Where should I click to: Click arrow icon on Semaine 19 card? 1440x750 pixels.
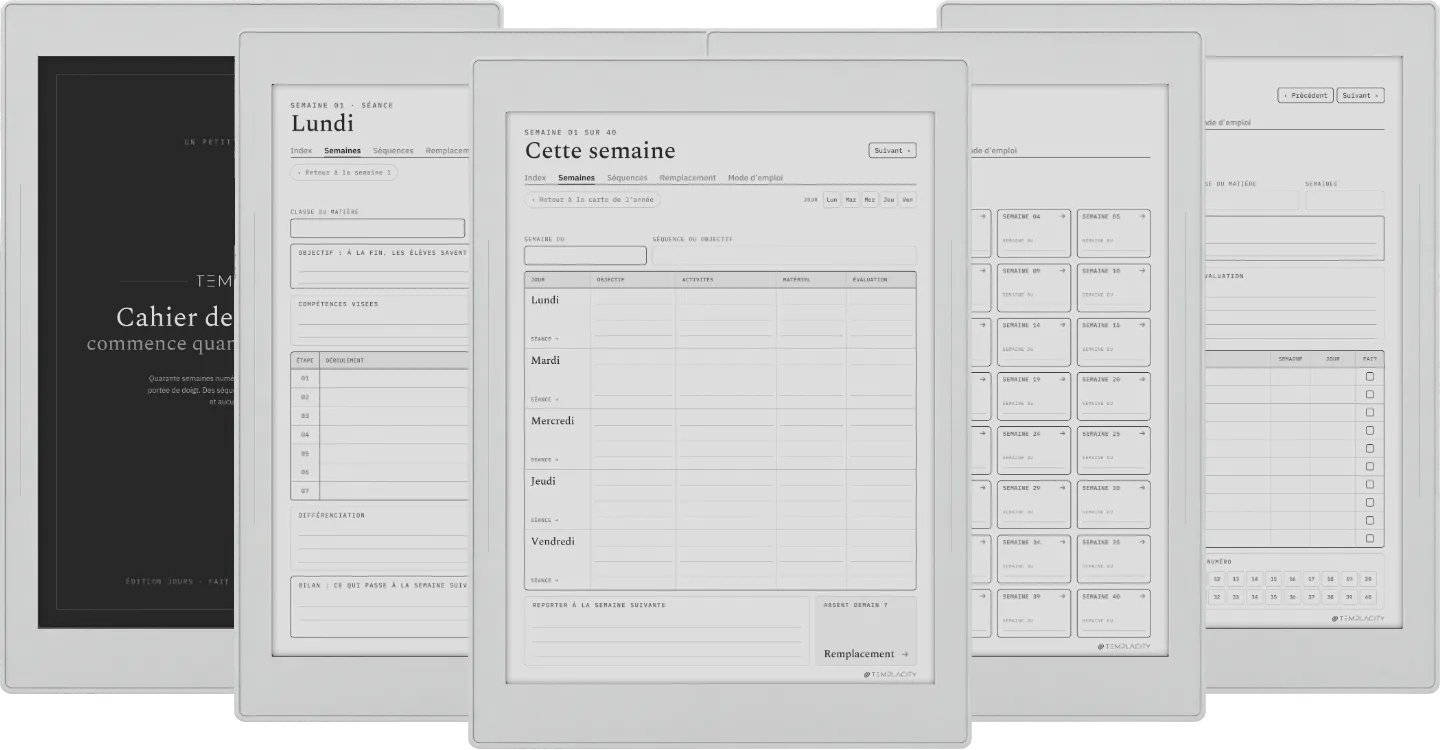(1062, 379)
